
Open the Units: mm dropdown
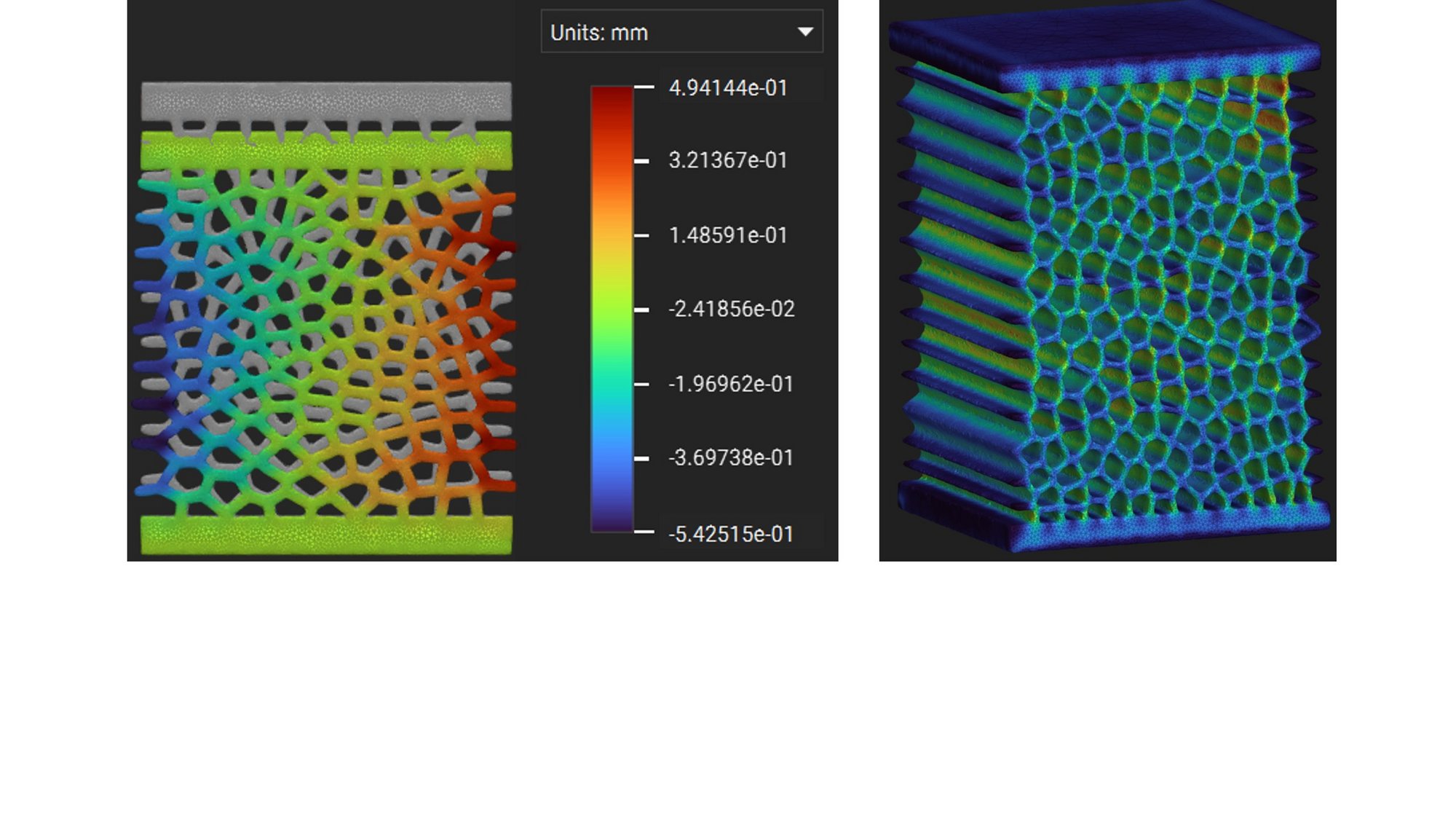tap(681, 31)
